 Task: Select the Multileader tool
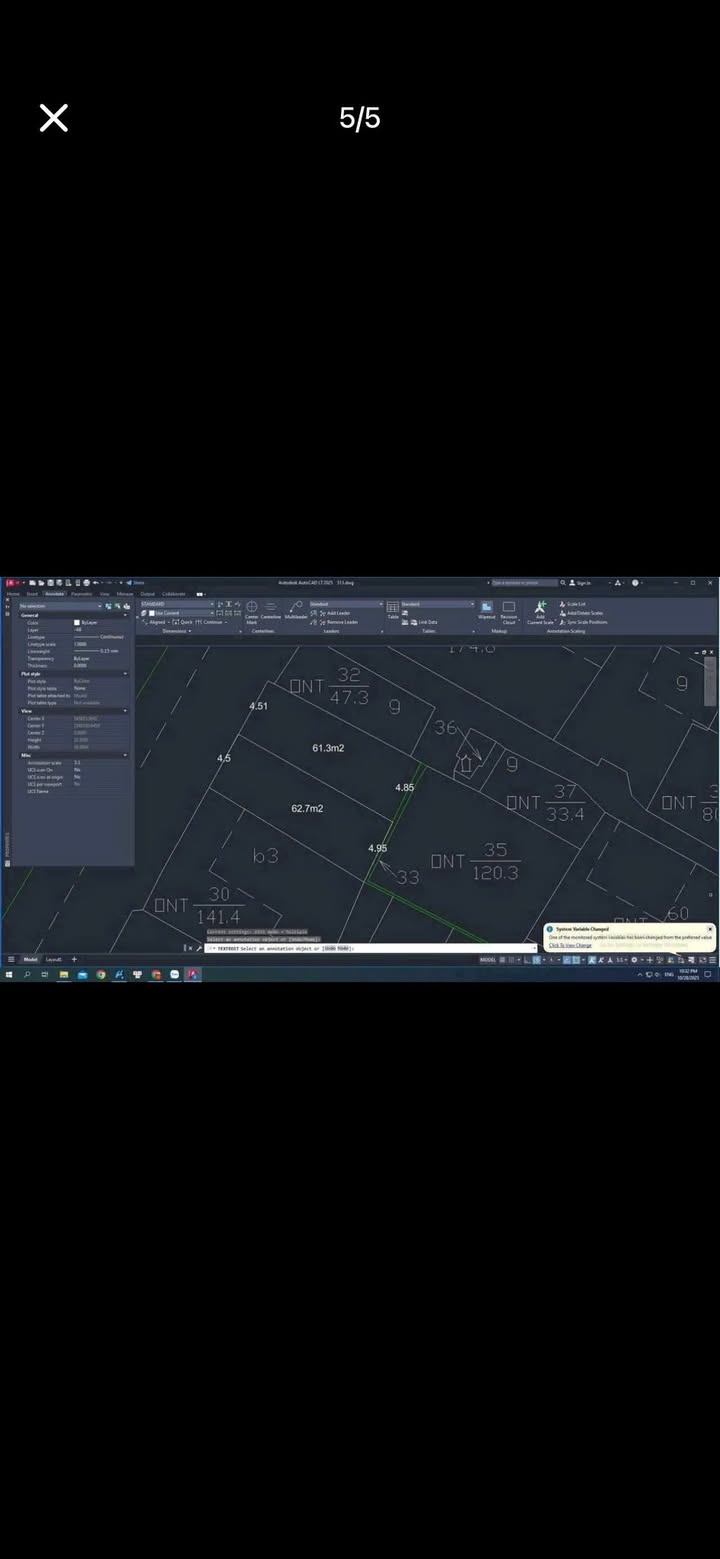pos(296,610)
